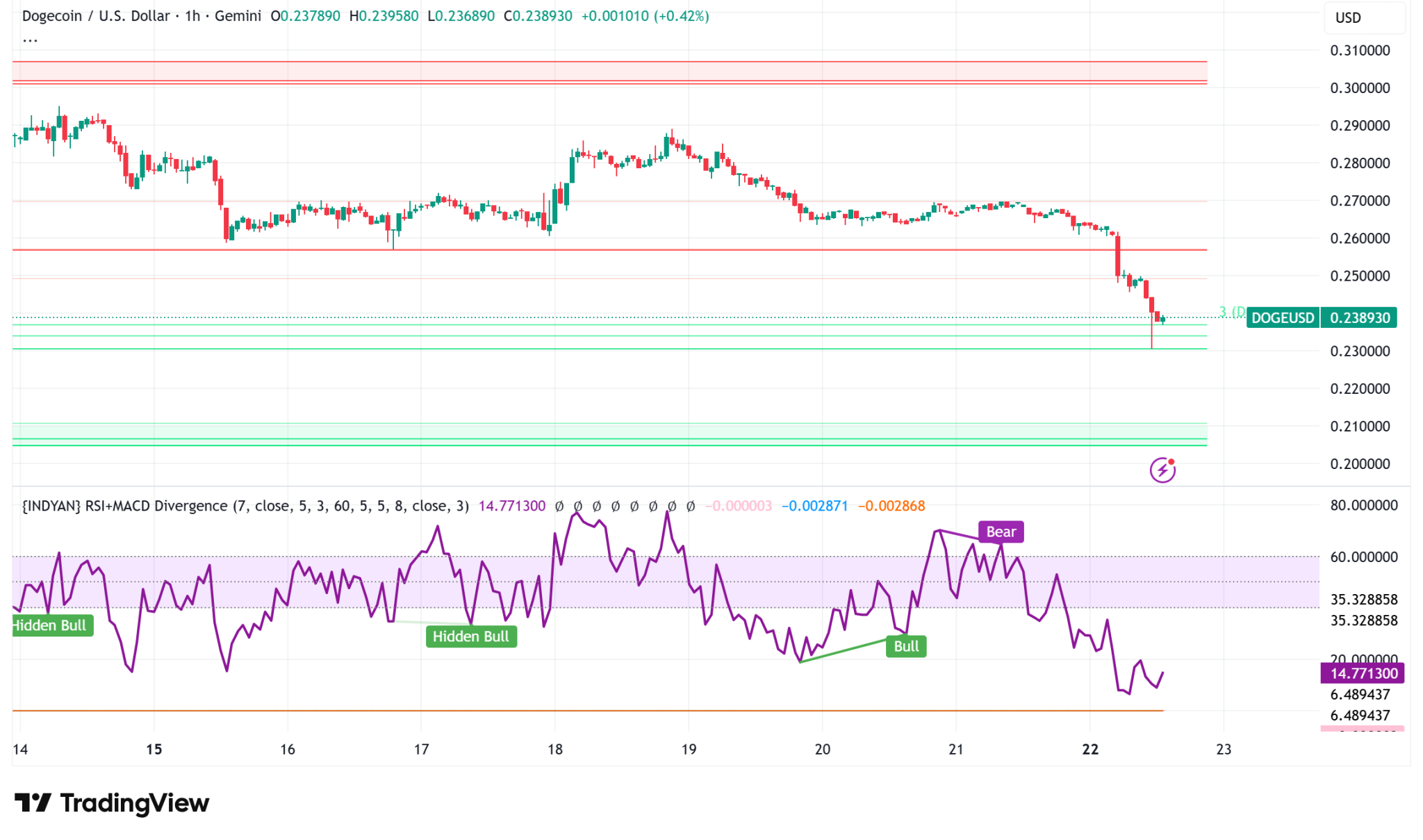The width and height of the screenshot is (1423, 840).
Task: Click the purple lightning bolt icon
Action: tap(1162, 470)
